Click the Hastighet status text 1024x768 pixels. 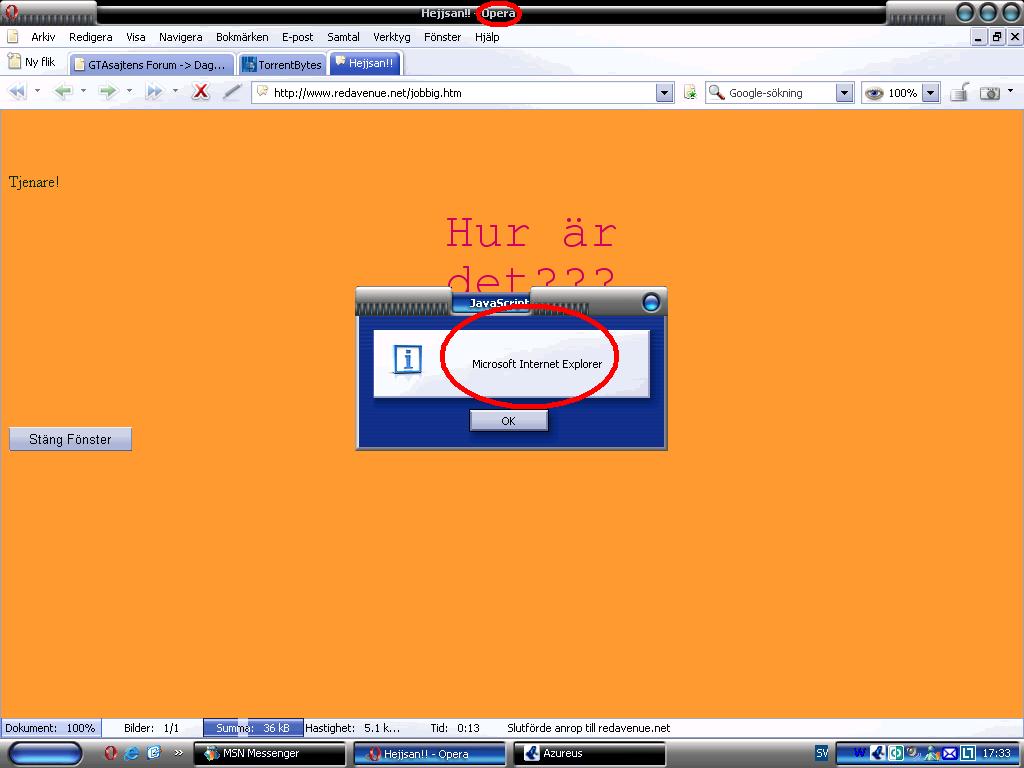click(353, 728)
